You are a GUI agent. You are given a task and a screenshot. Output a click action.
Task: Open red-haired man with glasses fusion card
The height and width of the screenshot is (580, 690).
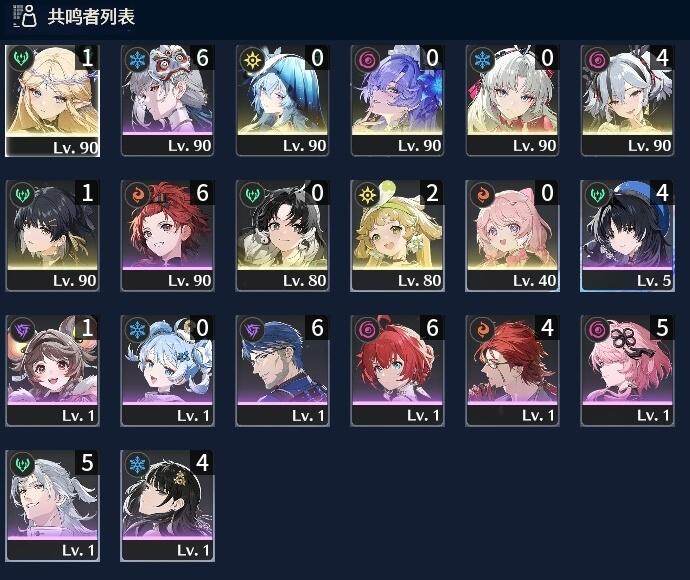coord(512,371)
